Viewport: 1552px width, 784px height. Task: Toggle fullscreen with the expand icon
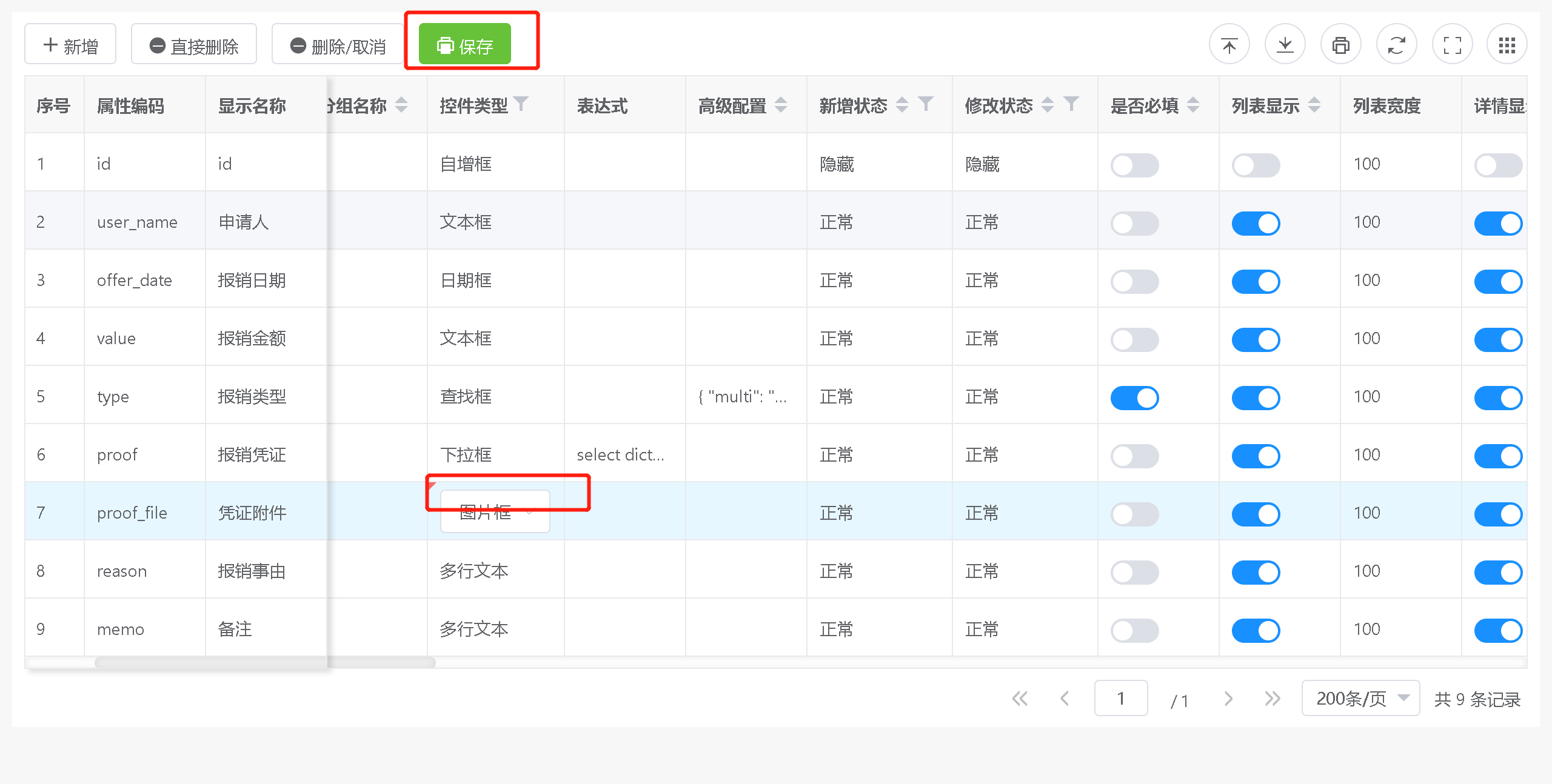[1452, 45]
